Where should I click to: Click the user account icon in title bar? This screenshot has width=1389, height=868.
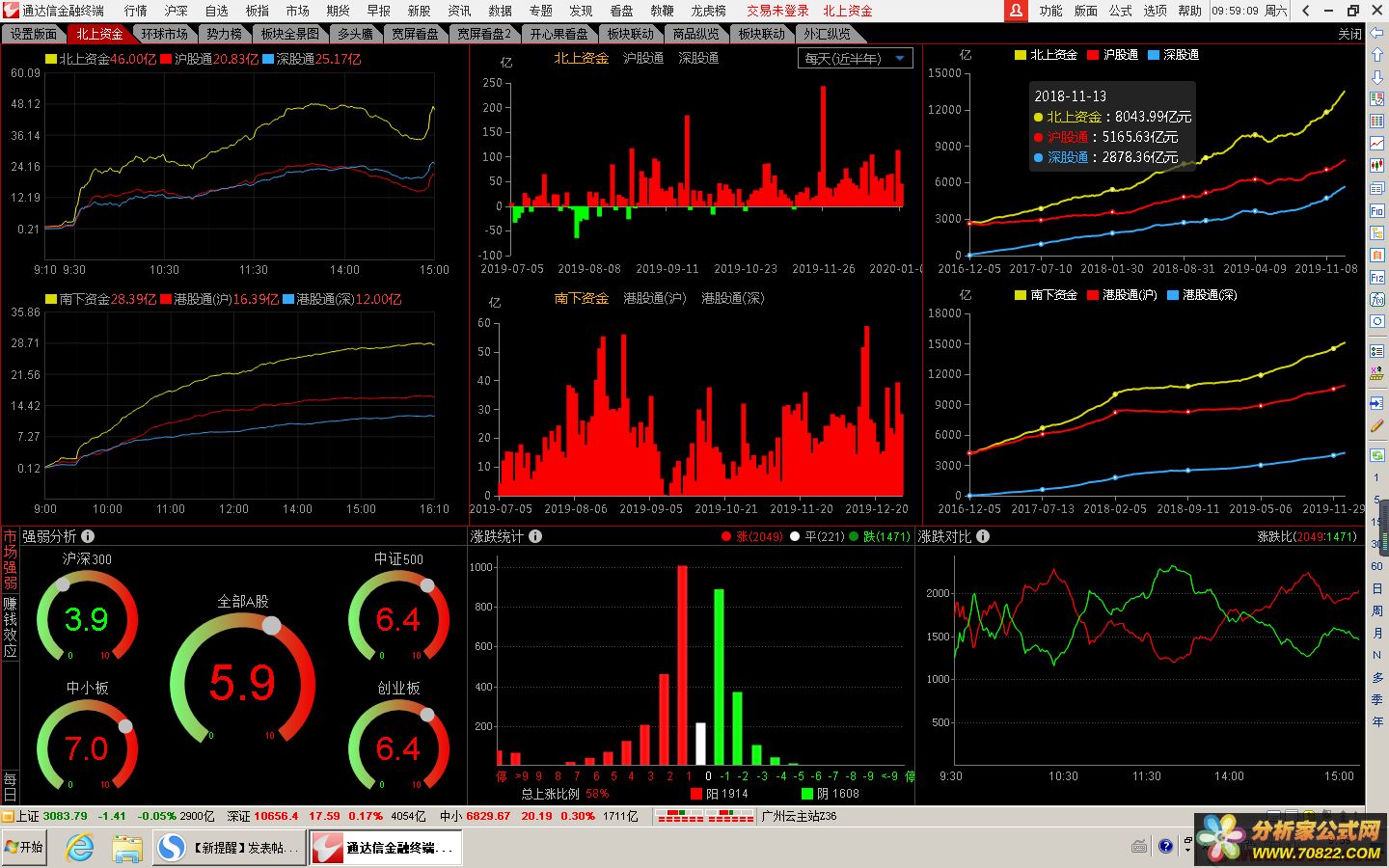[x=1017, y=11]
